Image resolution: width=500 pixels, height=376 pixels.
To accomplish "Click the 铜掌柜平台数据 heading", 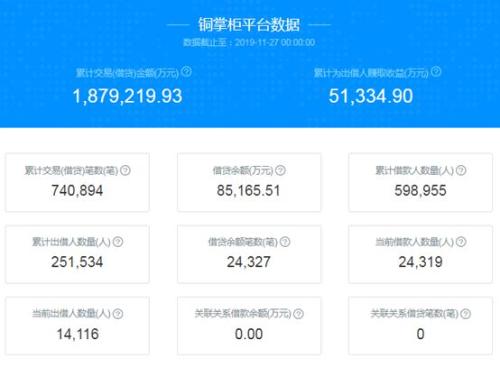I will 249,25.
